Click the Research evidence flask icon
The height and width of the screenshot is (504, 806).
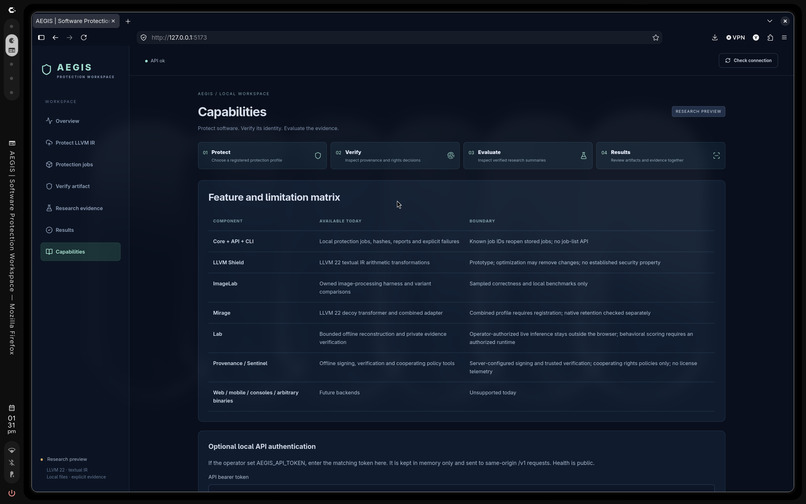pyautogui.click(x=49, y=208)
